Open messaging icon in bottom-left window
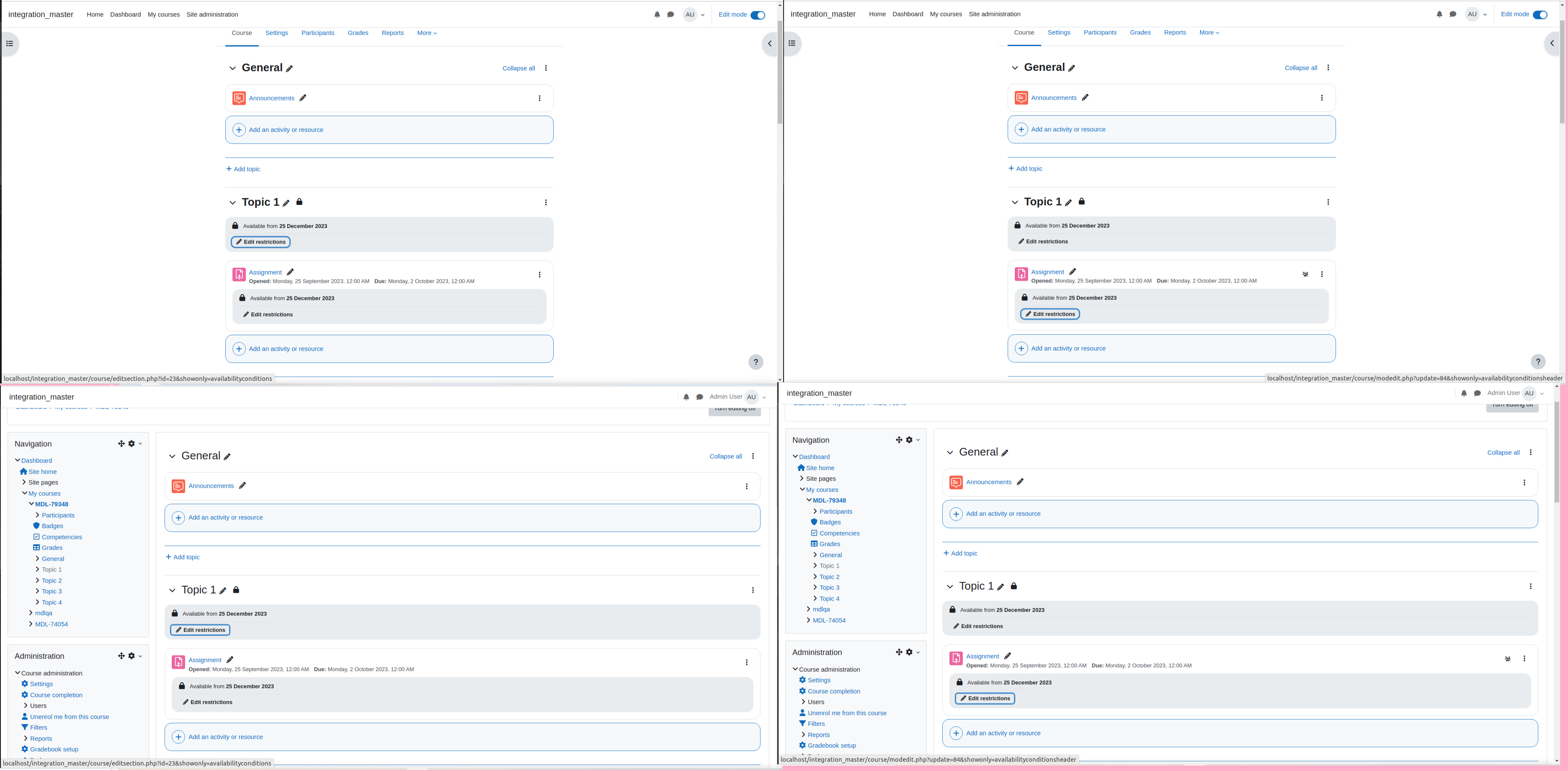1568x771 pixels. tap(699, 397)
